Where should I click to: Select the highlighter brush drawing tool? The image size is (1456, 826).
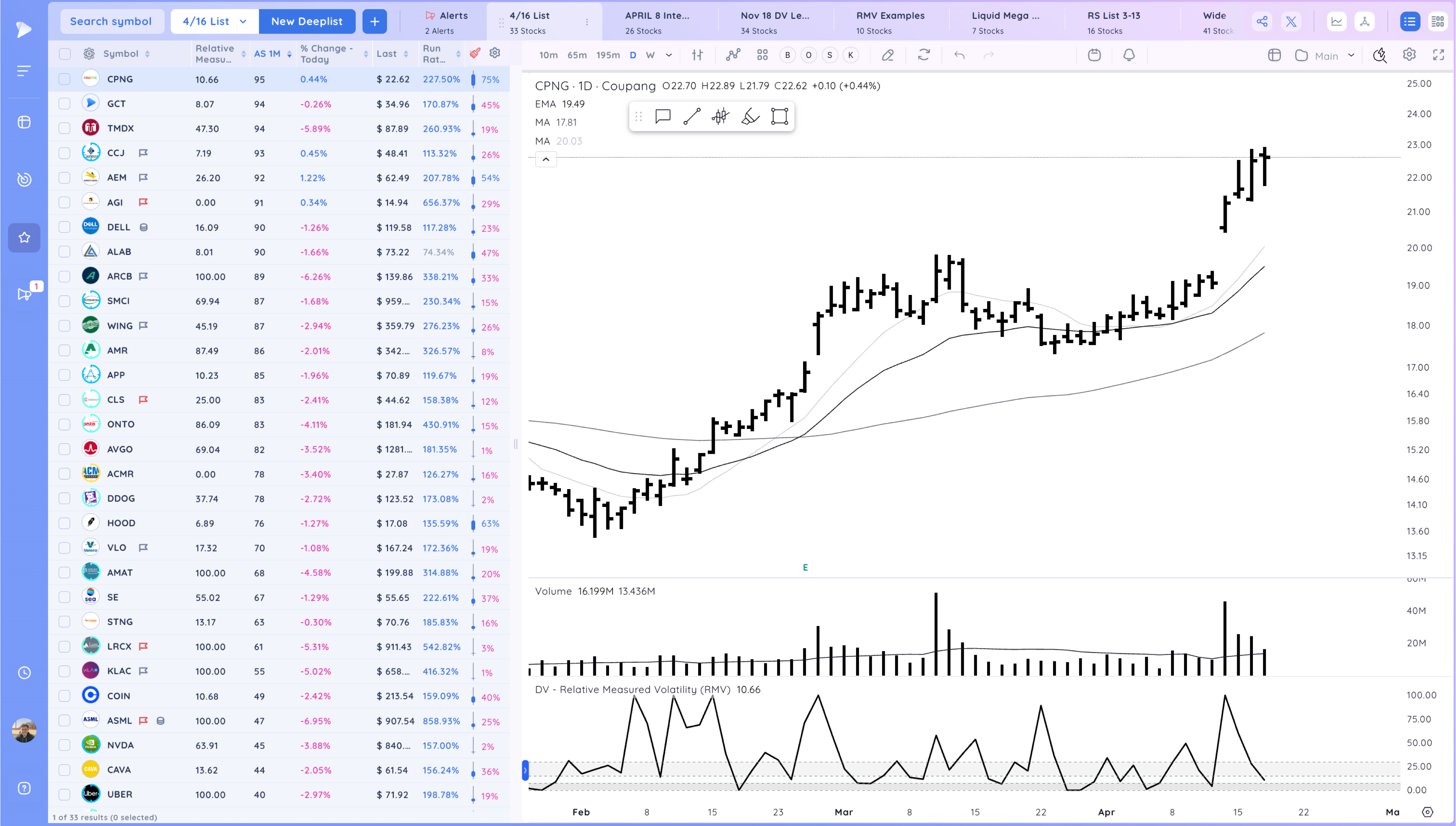click(x=750, y=116)
